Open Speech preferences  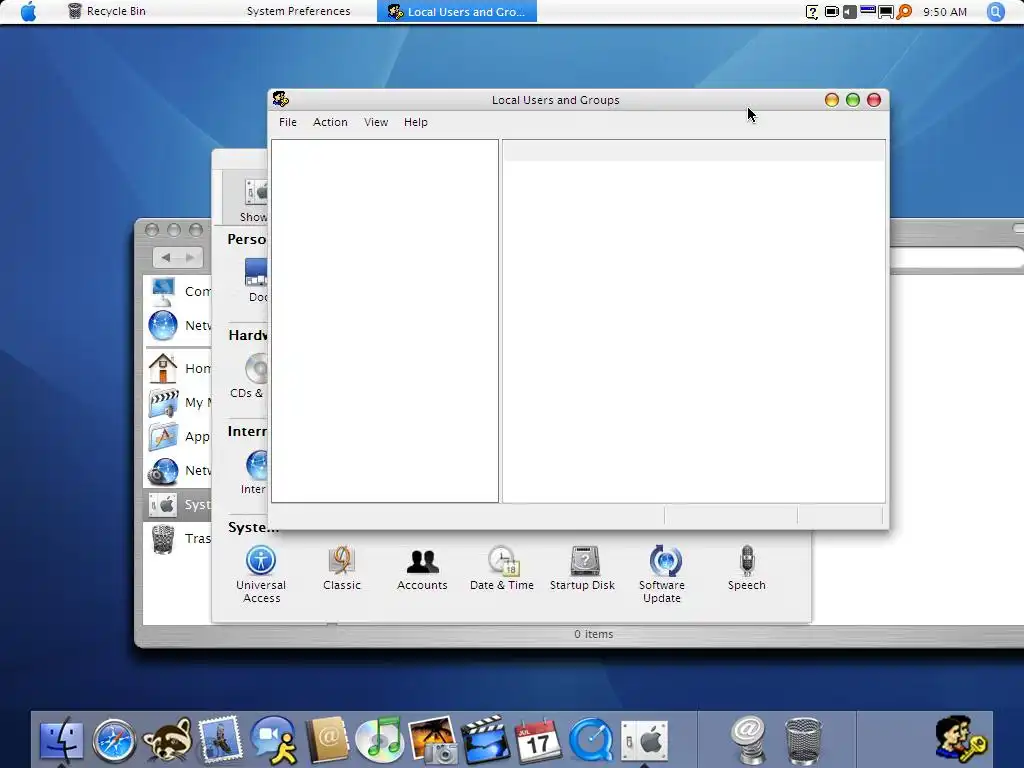tap(746, 568)
